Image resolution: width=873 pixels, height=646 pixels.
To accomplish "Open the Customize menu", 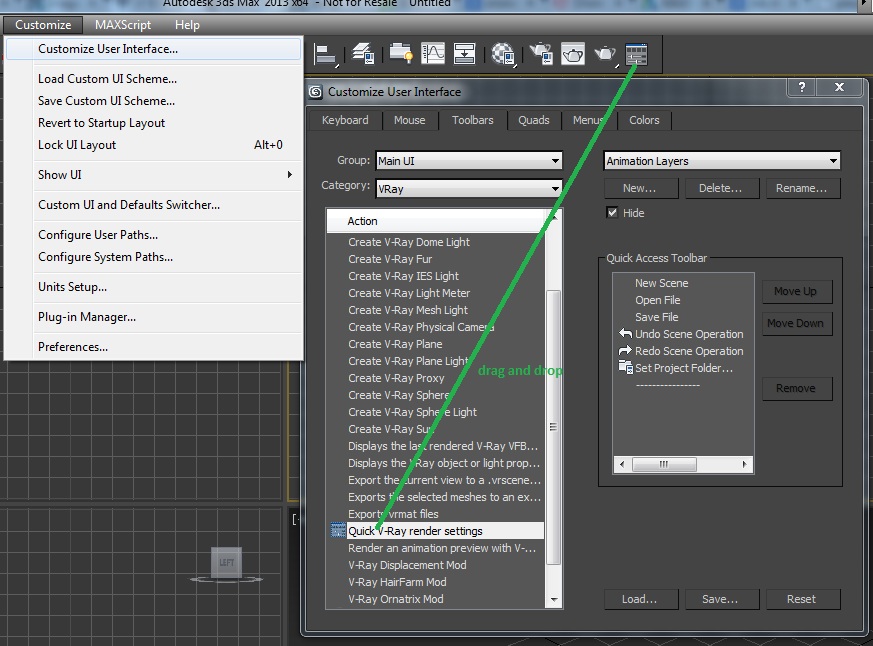I will click(43, 25).
